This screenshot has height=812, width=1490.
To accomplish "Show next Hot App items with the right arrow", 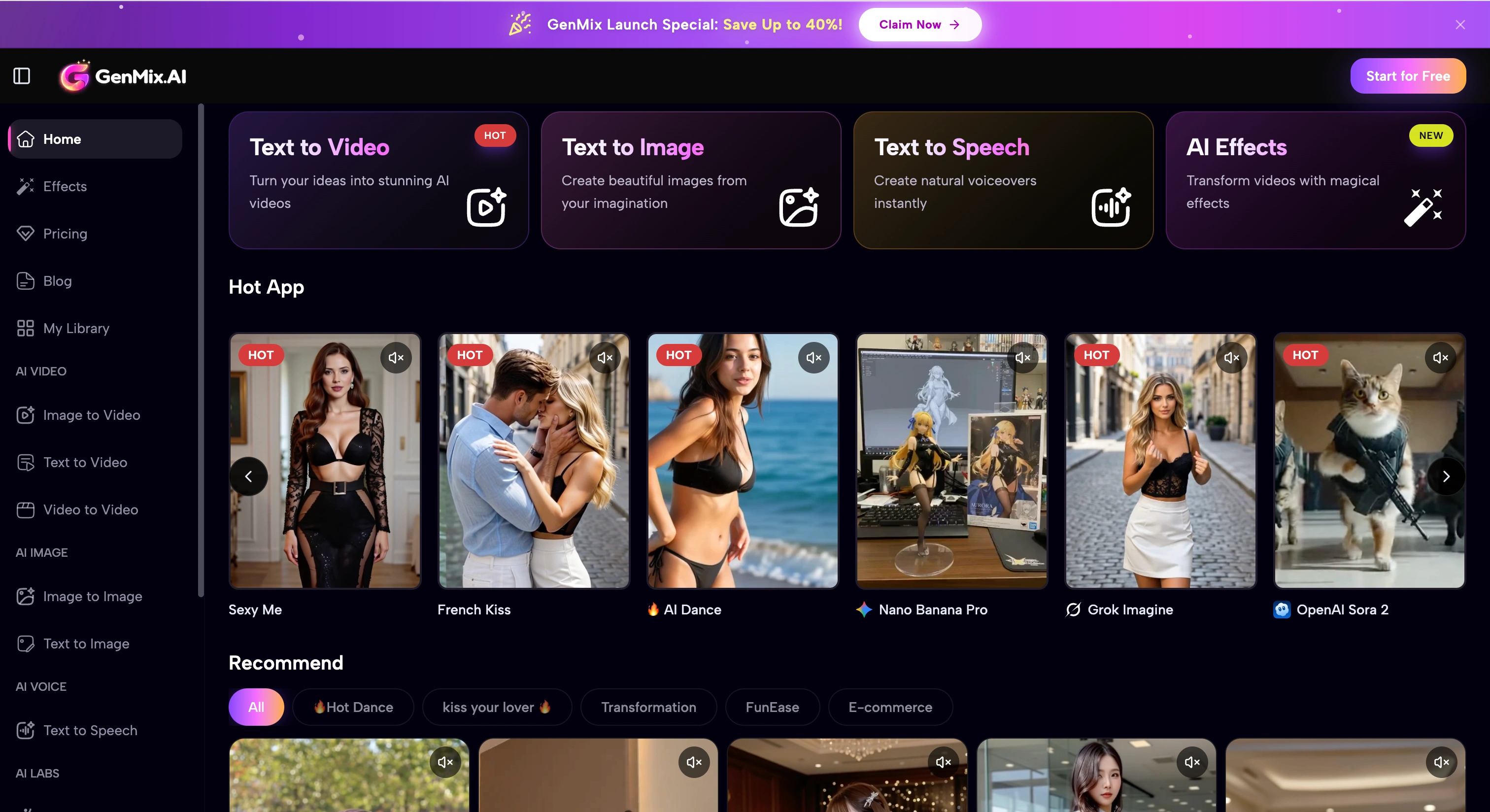I will click(1446, 476).
